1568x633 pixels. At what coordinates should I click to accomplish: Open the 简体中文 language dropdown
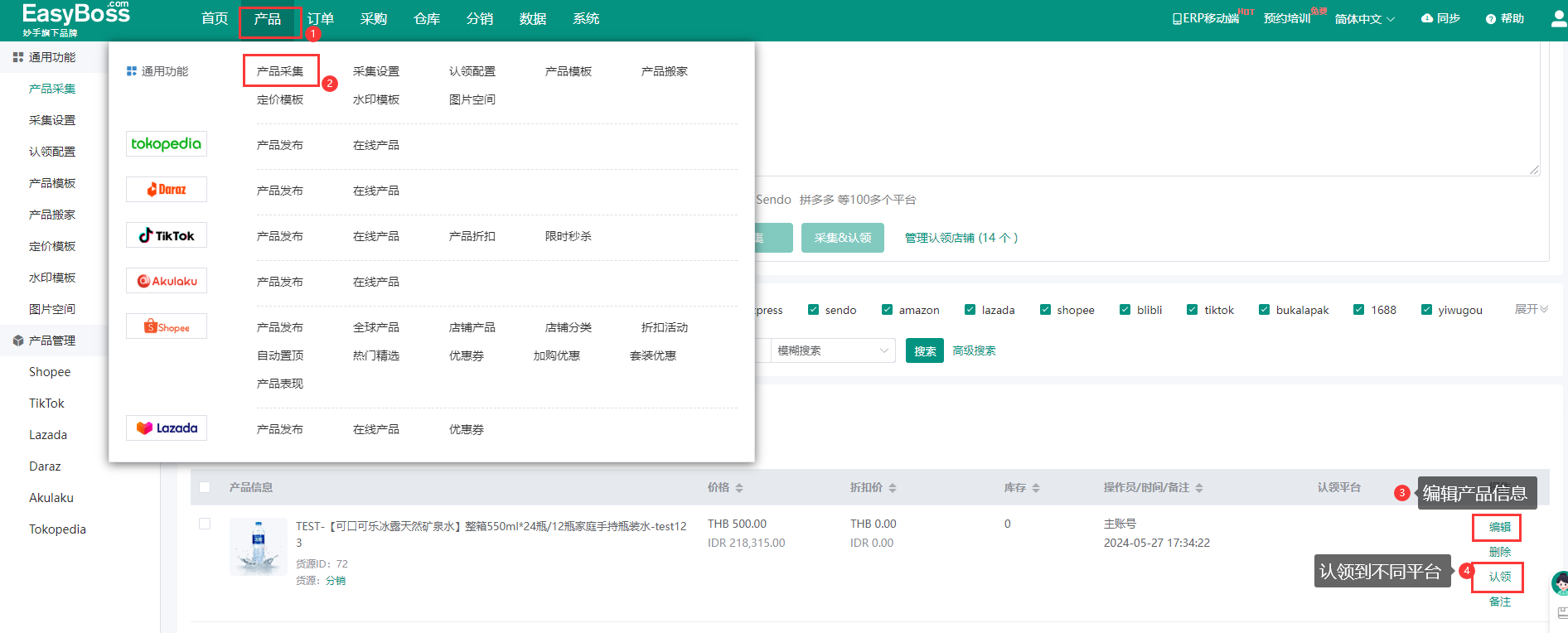click(x=1365, y=19)
